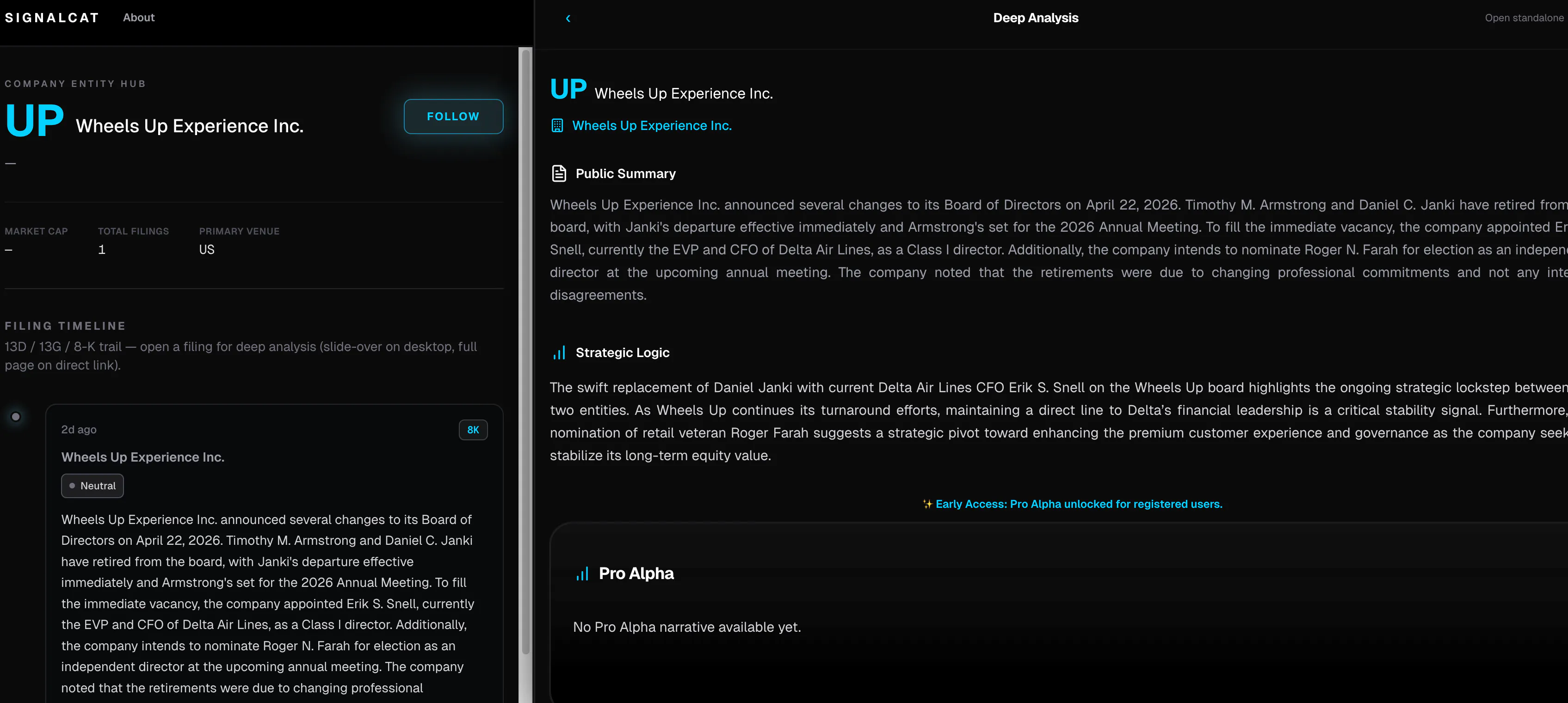Screen dimensions: 1568x703
Task: Click the sparkle icon beside Early Access notice
Action: [927, 504]
